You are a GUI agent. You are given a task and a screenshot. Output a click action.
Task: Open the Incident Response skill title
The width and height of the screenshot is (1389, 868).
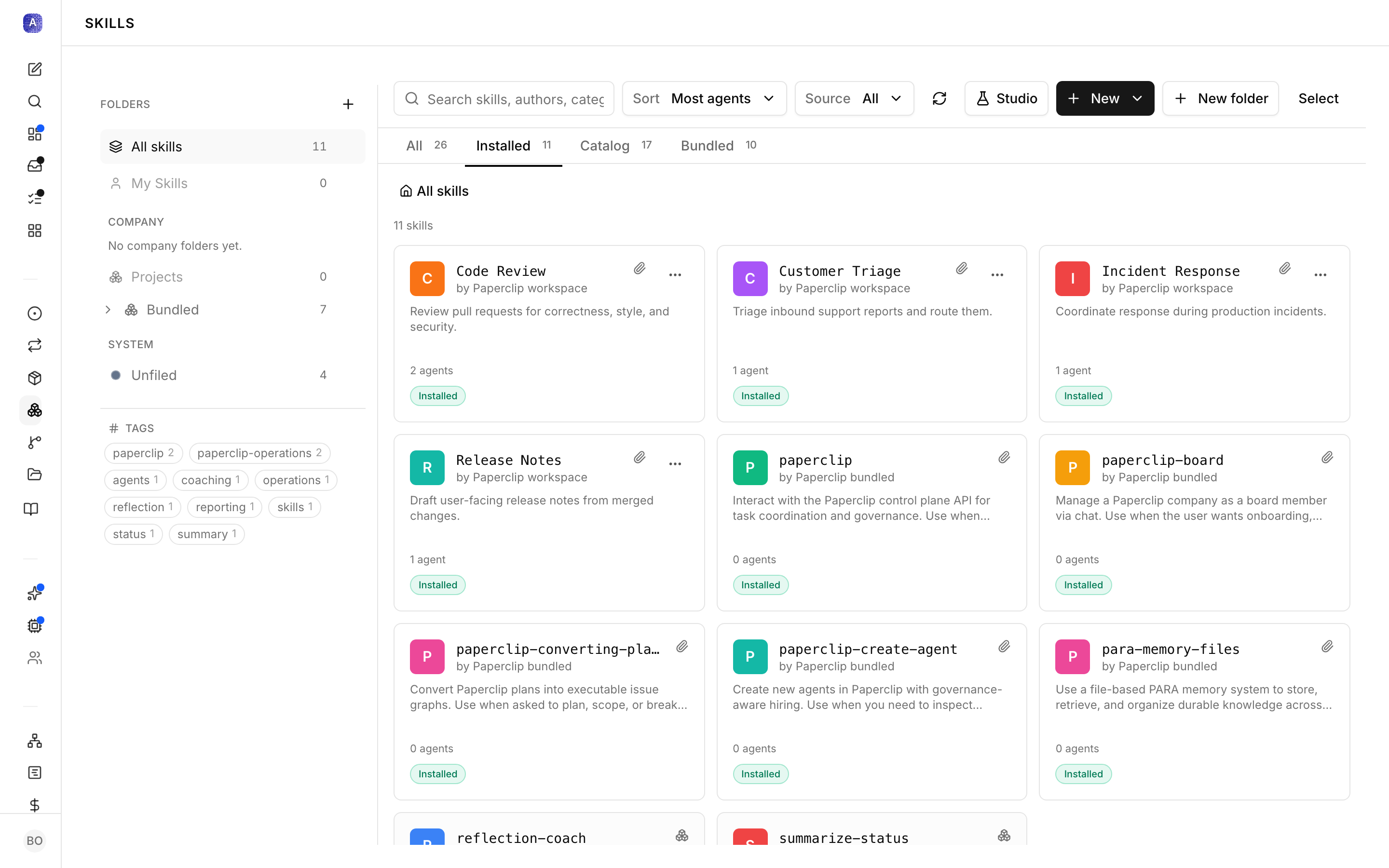pos(1171,271)
